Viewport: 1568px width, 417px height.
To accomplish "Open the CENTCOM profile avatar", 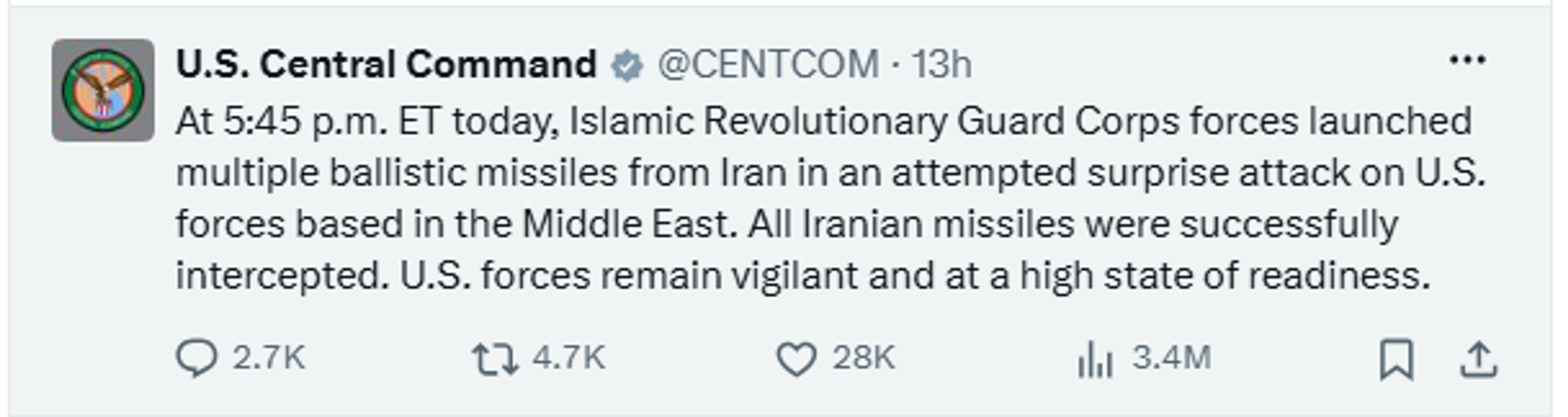I will (103, 91).
